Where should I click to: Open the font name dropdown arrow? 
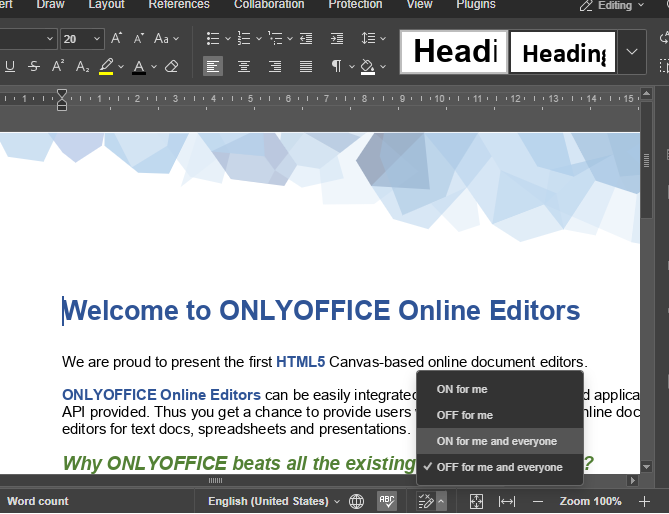(x=49, y=39)
